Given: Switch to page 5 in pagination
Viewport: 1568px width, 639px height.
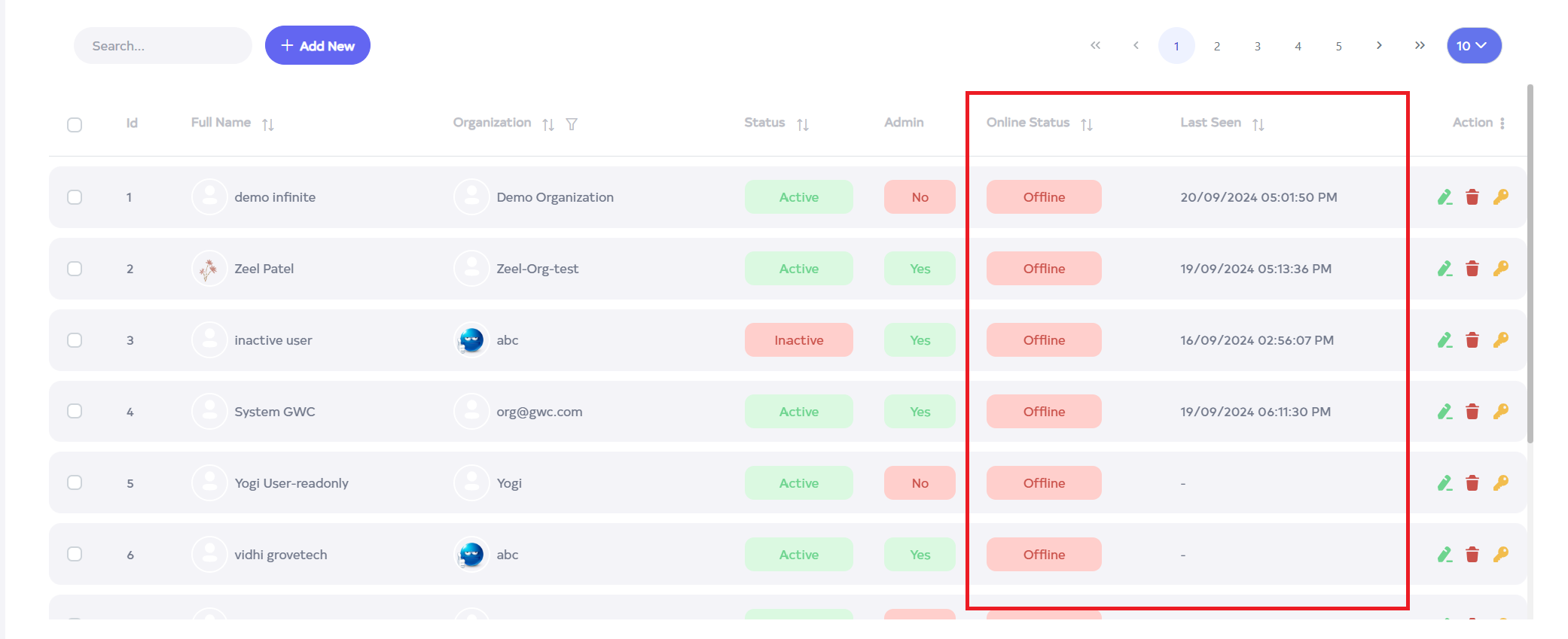Looking at the screenshot, I should click(1338, 47).
